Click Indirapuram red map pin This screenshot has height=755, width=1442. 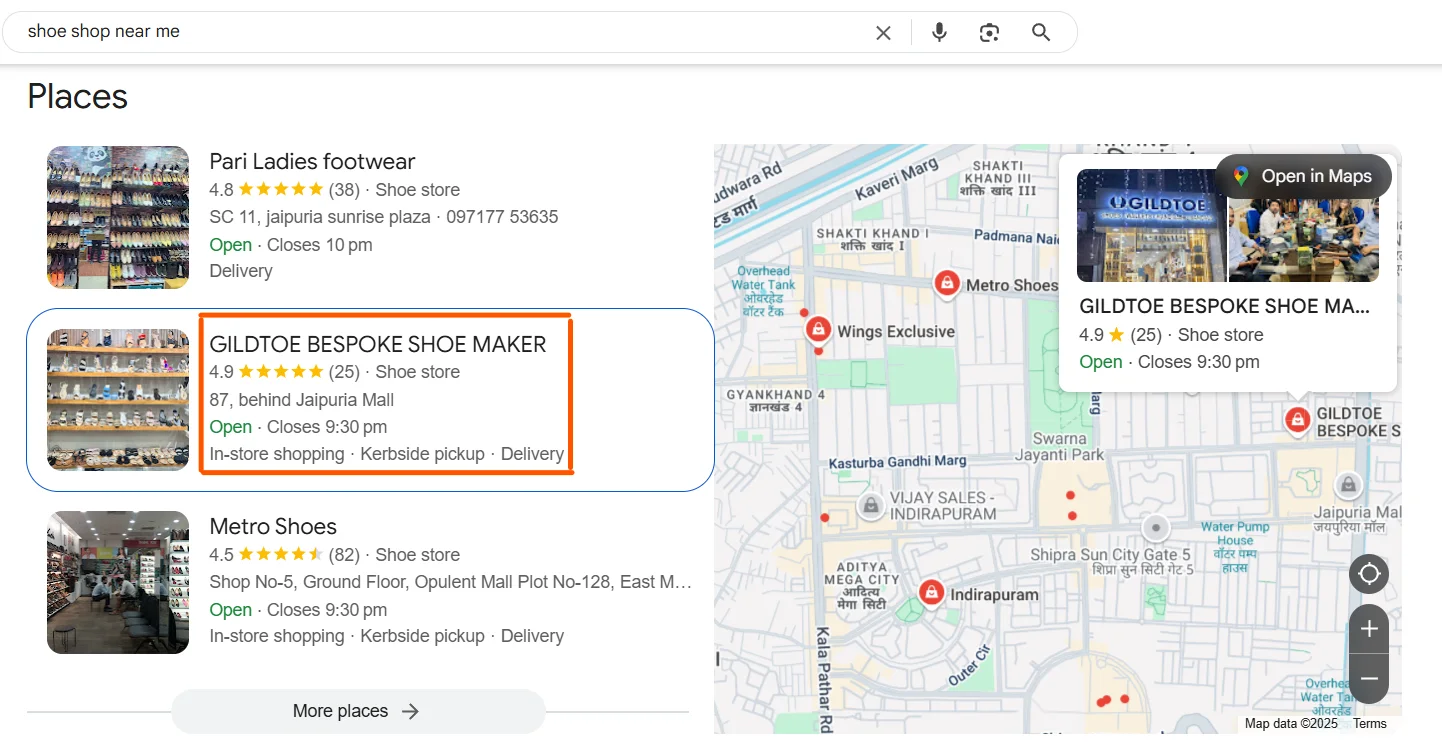pos(931,592)
